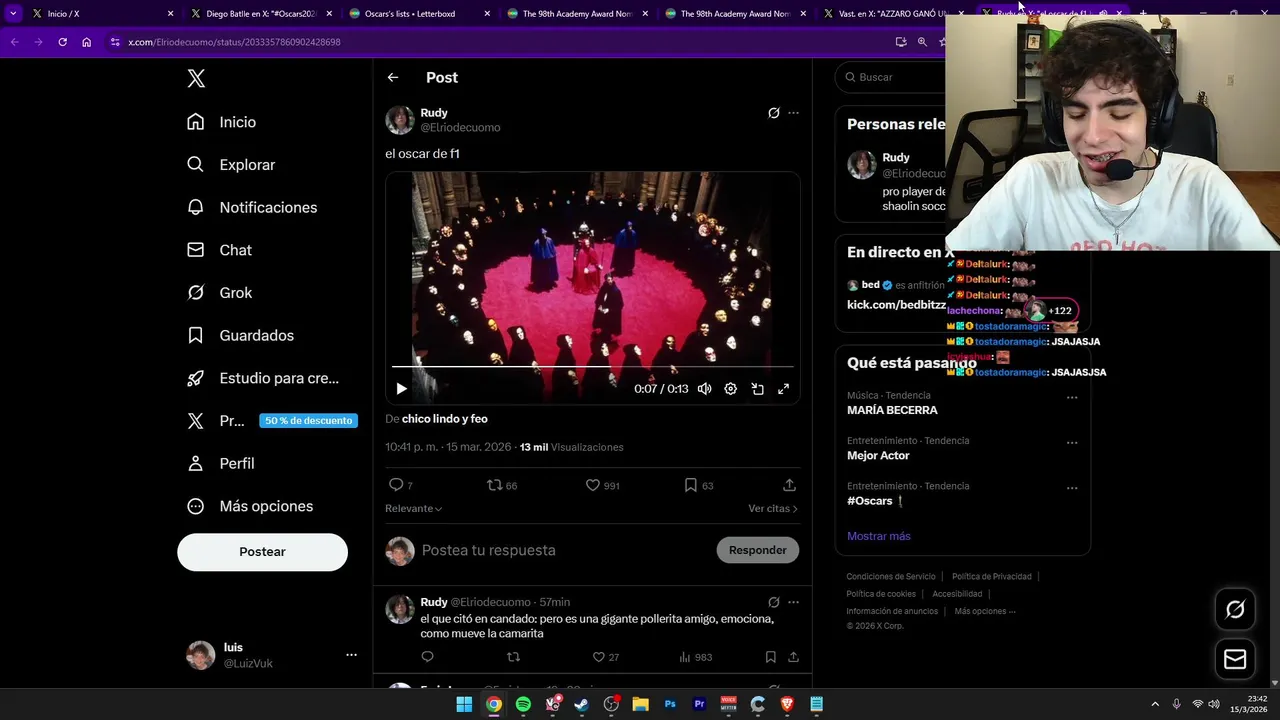1280x720 pixels.
Task: Open Condiciones de Servicio footer link
Action: pos(891,576)
